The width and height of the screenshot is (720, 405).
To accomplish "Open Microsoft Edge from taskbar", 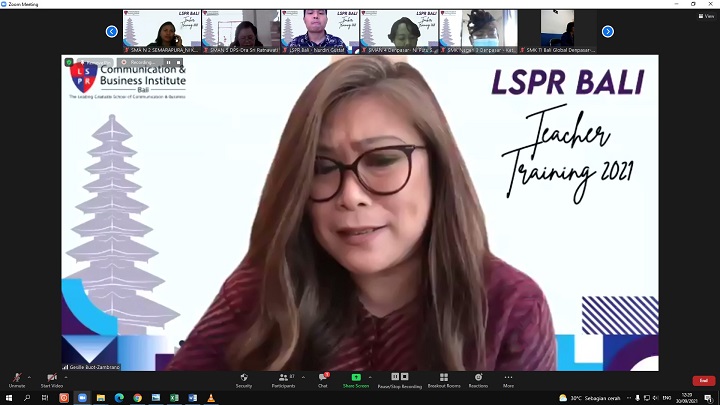I will [x=119, y=398].
